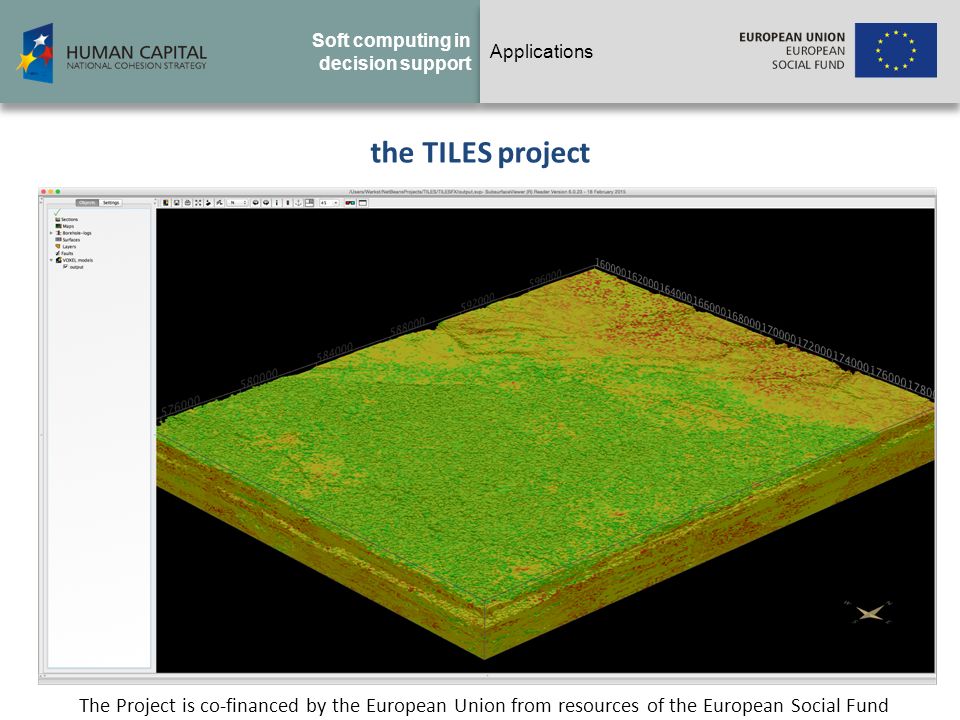Screen dimensions: 960x720
Task: Click the first disc-shaped toolbar icon
Action: [x=256, y=203]
